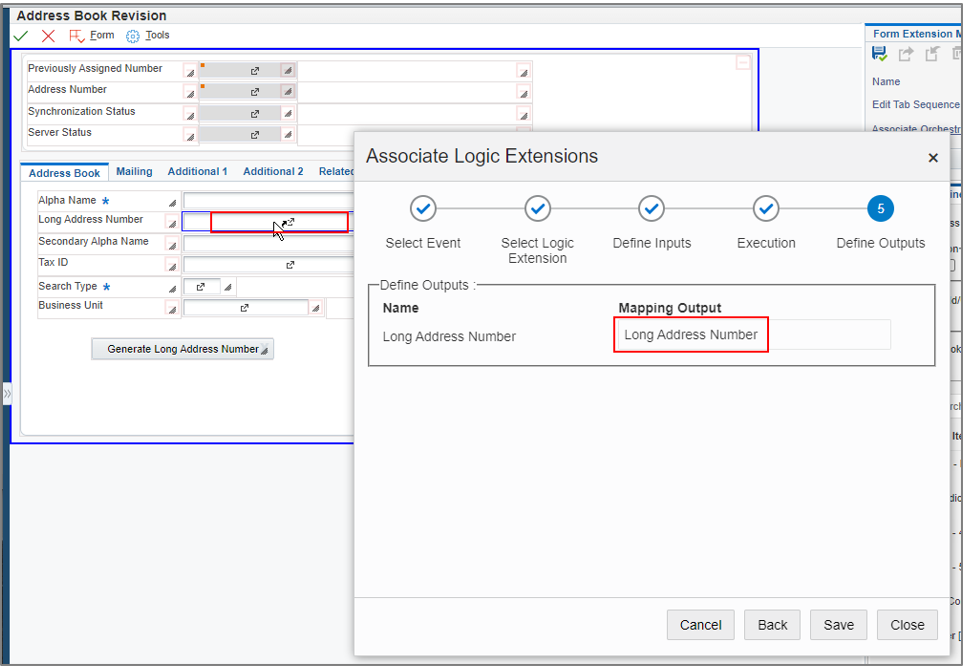This screenshot has height=669, width=963.
Task: Click the Mapping Output text field
Action: tap(690, 334)
